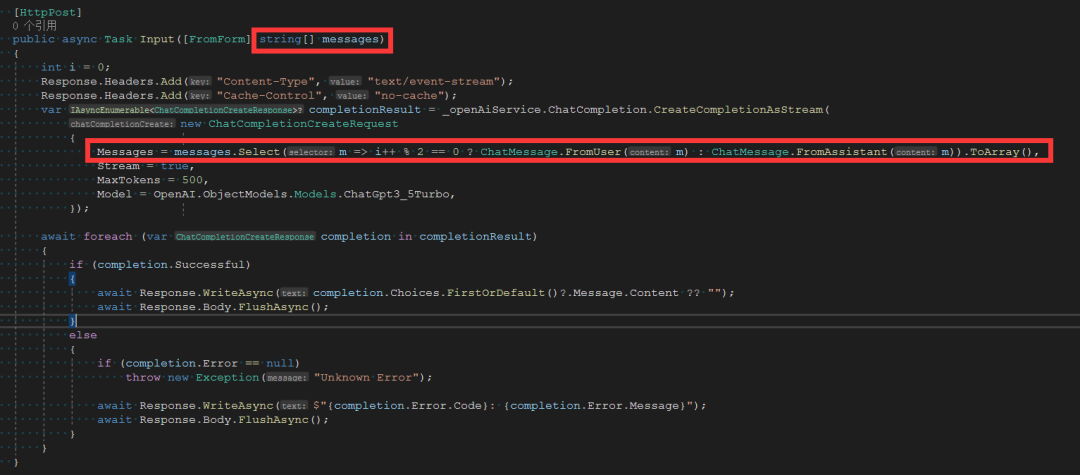Click 'ObjectModels' in the Model assignment
This screenshot has height=475, width=1080.
point(245,194)
